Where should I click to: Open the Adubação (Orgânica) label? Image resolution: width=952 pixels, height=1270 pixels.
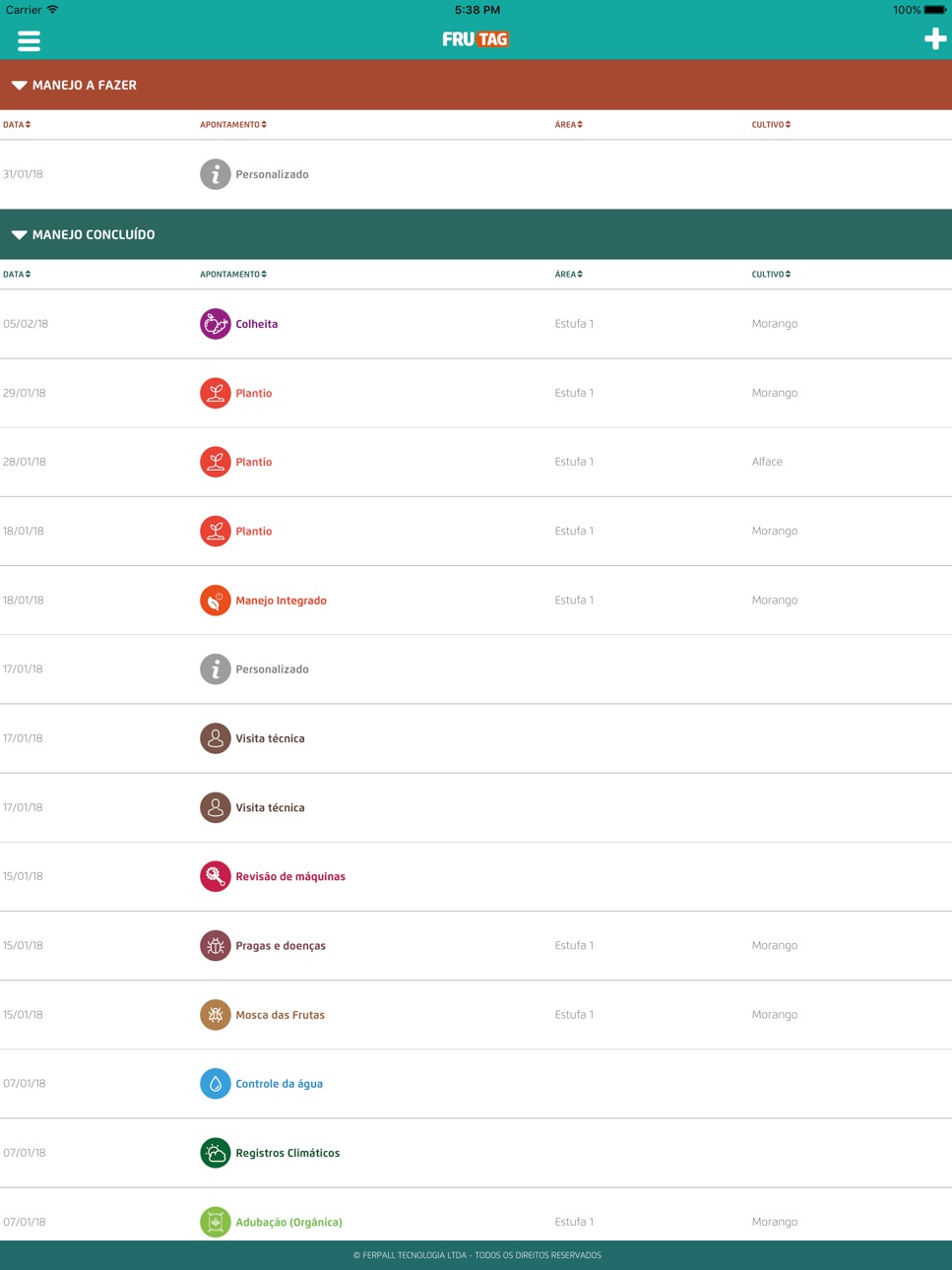point(289,1223)
